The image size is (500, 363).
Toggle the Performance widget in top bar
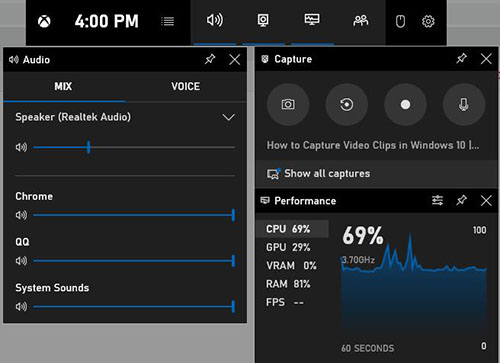pos(312,20)
